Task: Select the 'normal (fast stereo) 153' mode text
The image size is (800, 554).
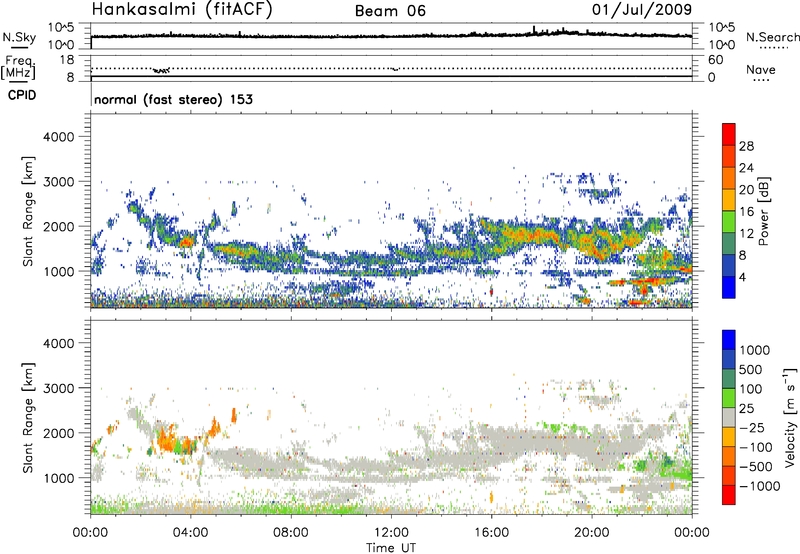Action: [x=173, y=99]
